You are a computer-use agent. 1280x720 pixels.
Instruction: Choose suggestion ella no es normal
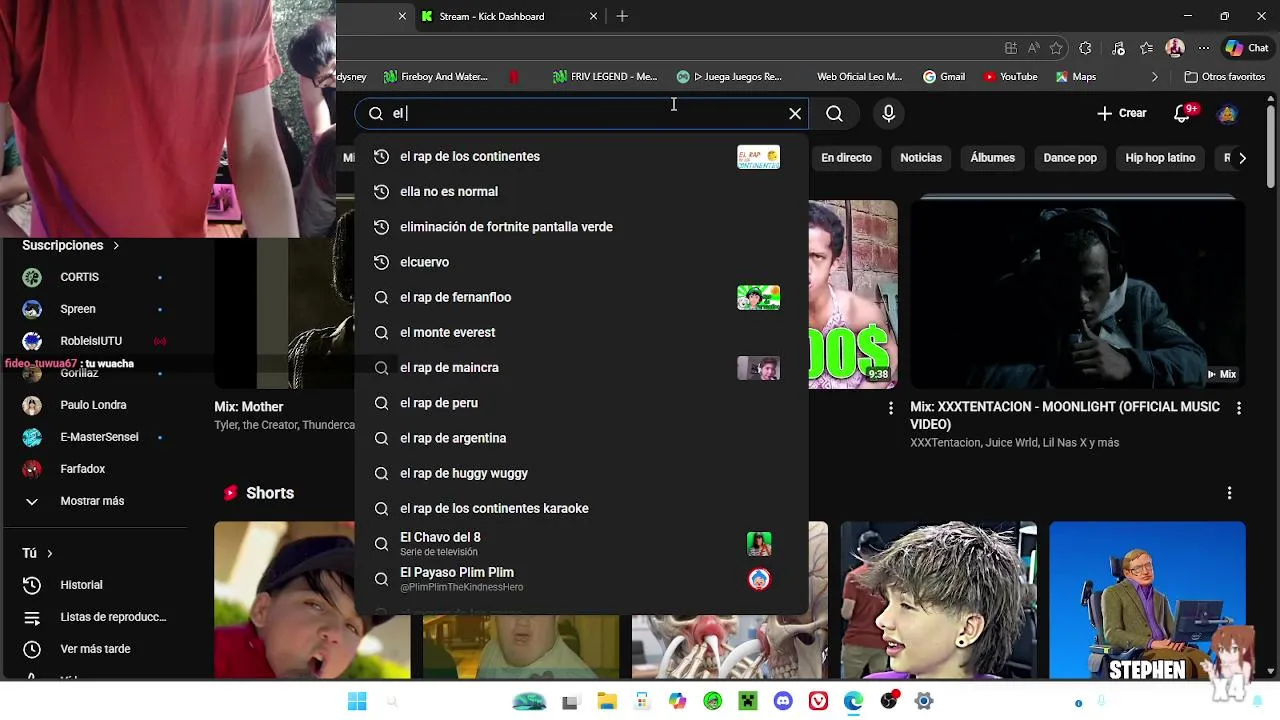(581, 192)
